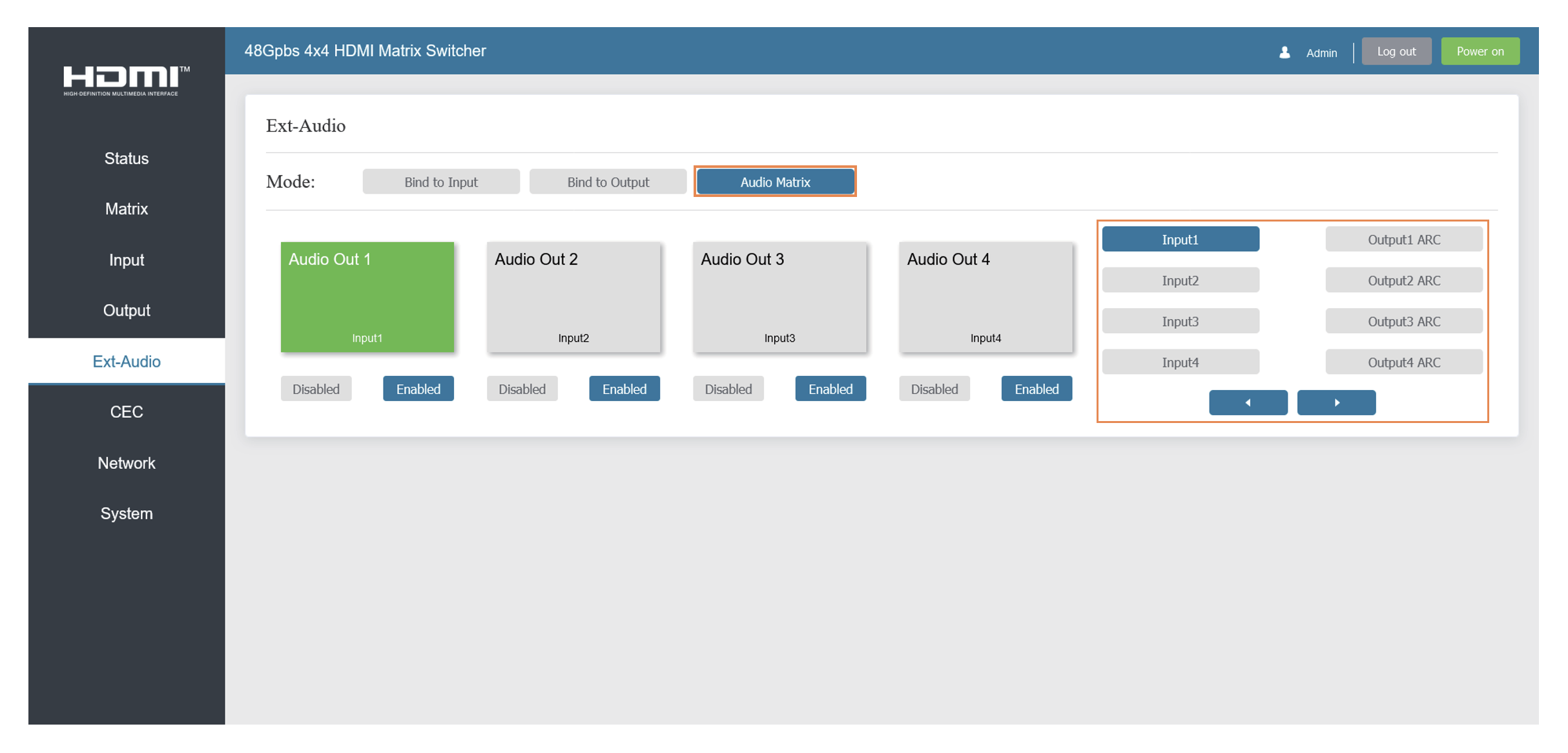1568x753 pixels.
Task: Disable Audio Out 2
Action: coord(522,389)
